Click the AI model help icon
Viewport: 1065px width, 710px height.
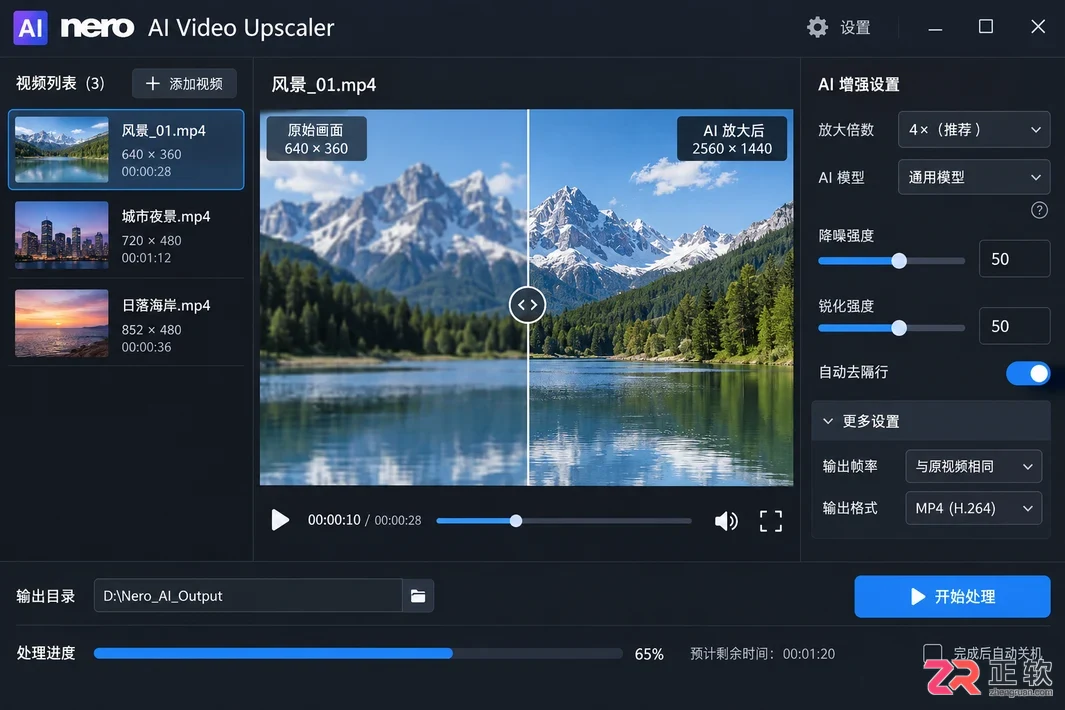click(1039, 211)
